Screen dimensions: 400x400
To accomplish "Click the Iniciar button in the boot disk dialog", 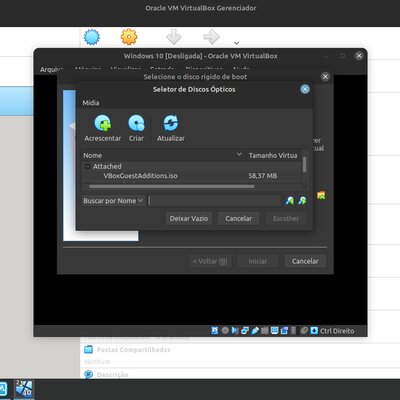I will click(258, 261).
